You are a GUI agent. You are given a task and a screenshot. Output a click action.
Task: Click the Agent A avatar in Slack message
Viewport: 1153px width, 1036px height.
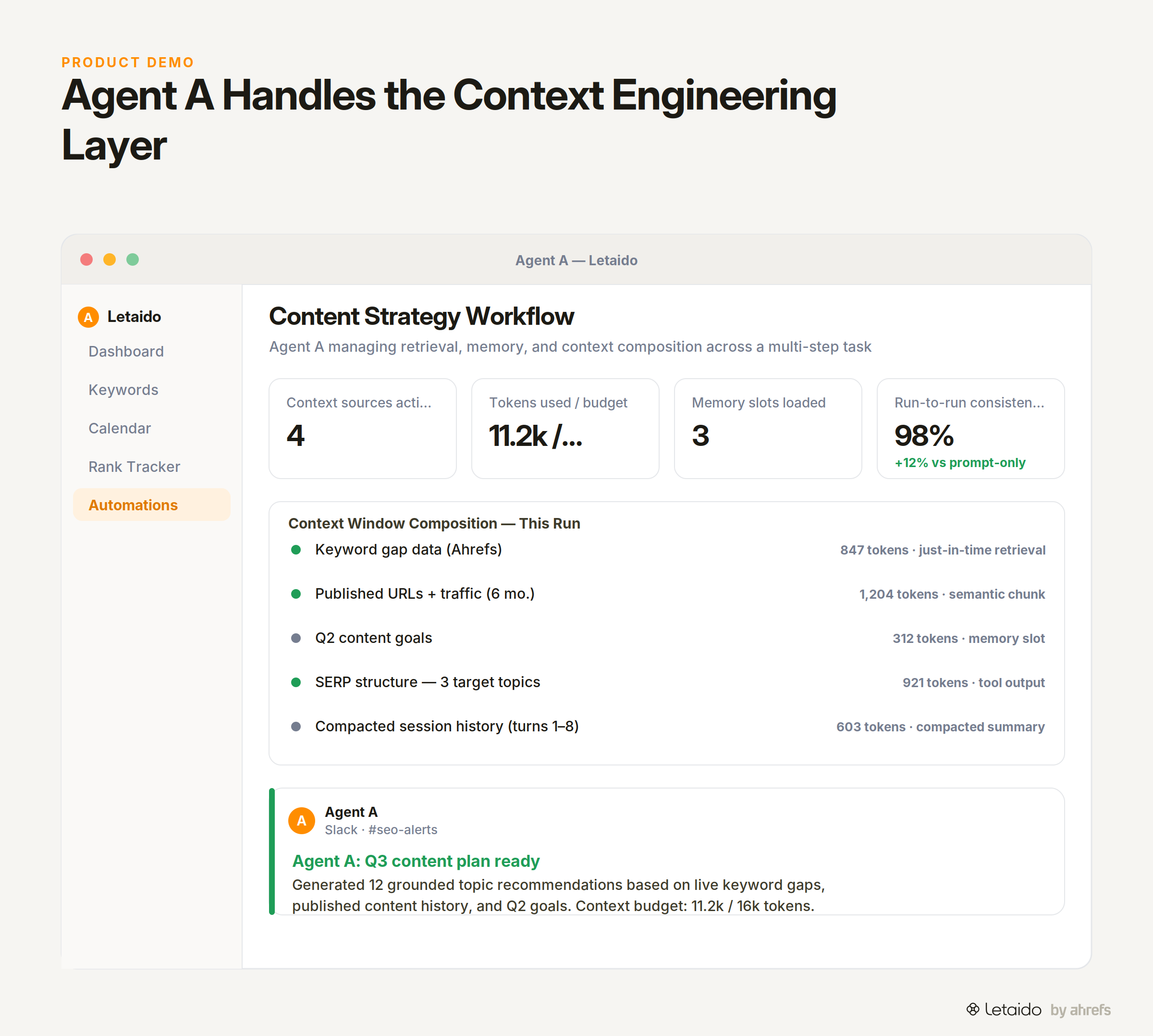point(302,820)
